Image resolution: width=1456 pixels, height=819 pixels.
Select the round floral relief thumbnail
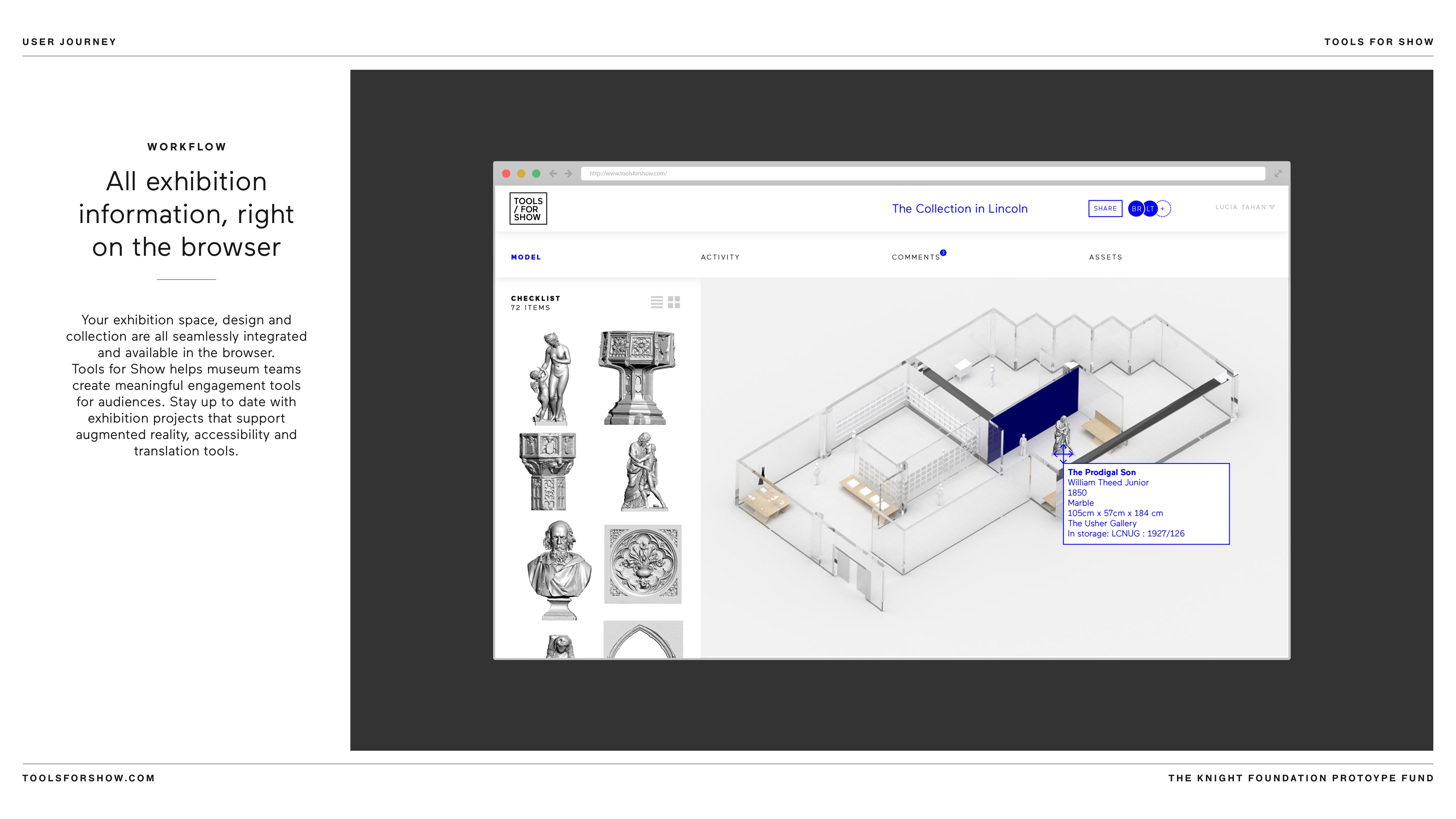(x=643, y=564)
